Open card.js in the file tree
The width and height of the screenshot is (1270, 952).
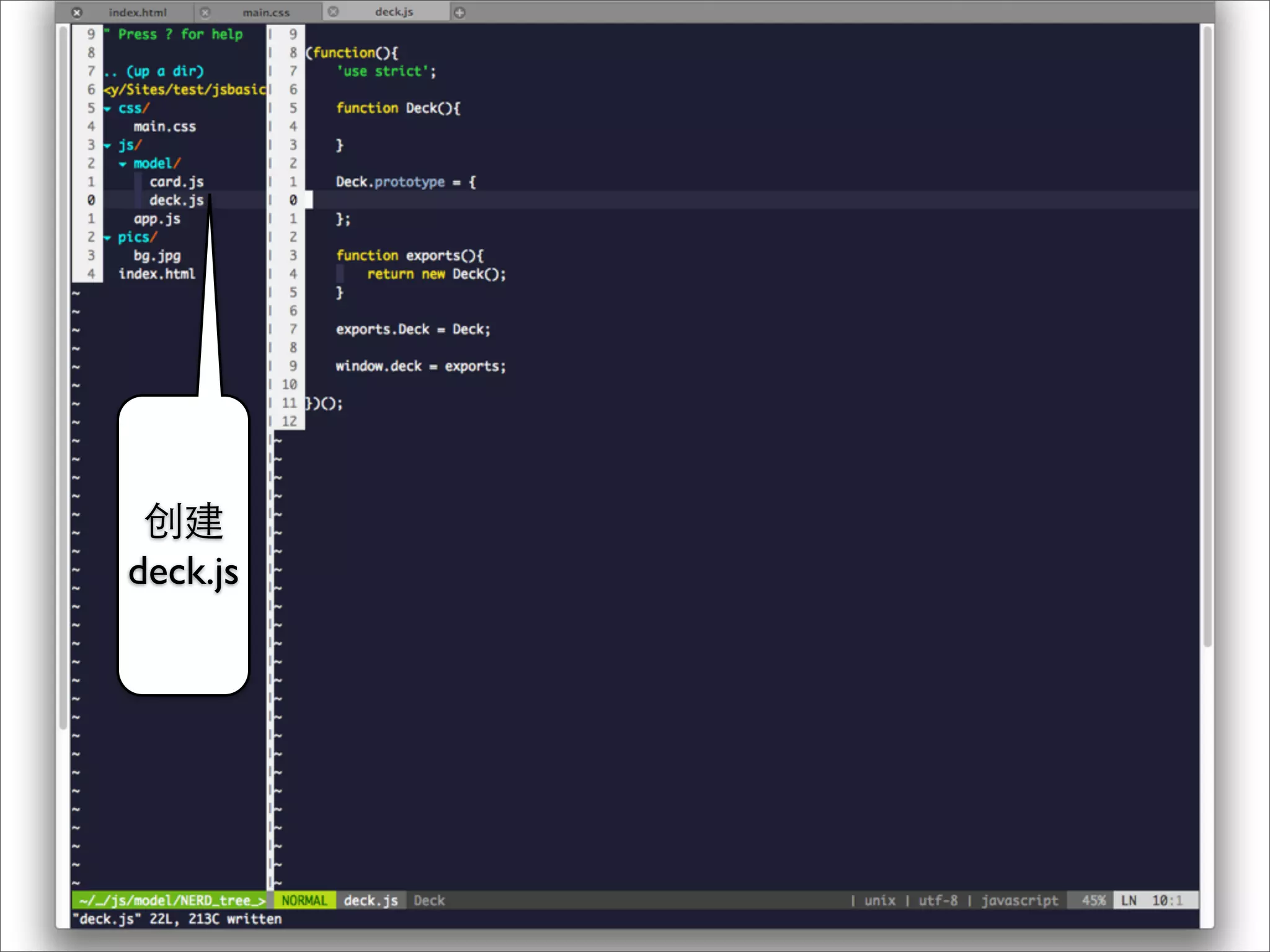[x=176, y=182]
